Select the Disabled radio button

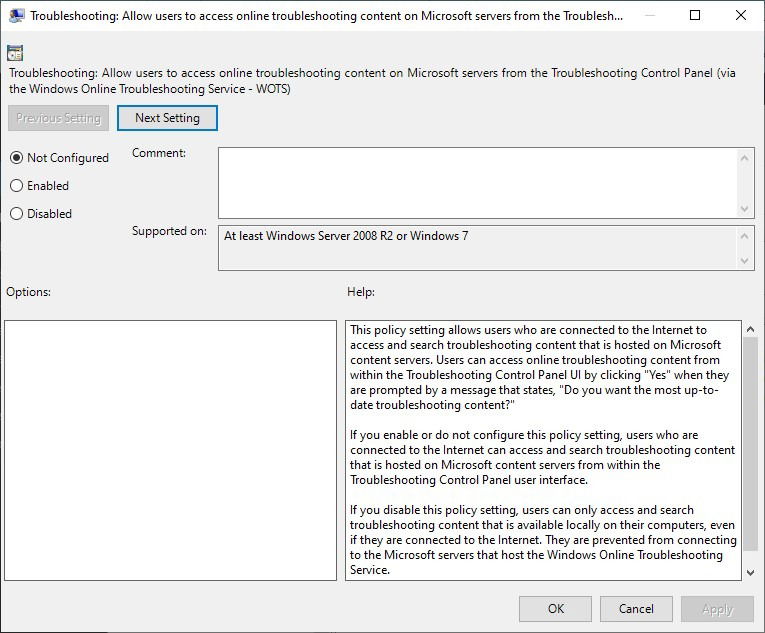(17, 213)
